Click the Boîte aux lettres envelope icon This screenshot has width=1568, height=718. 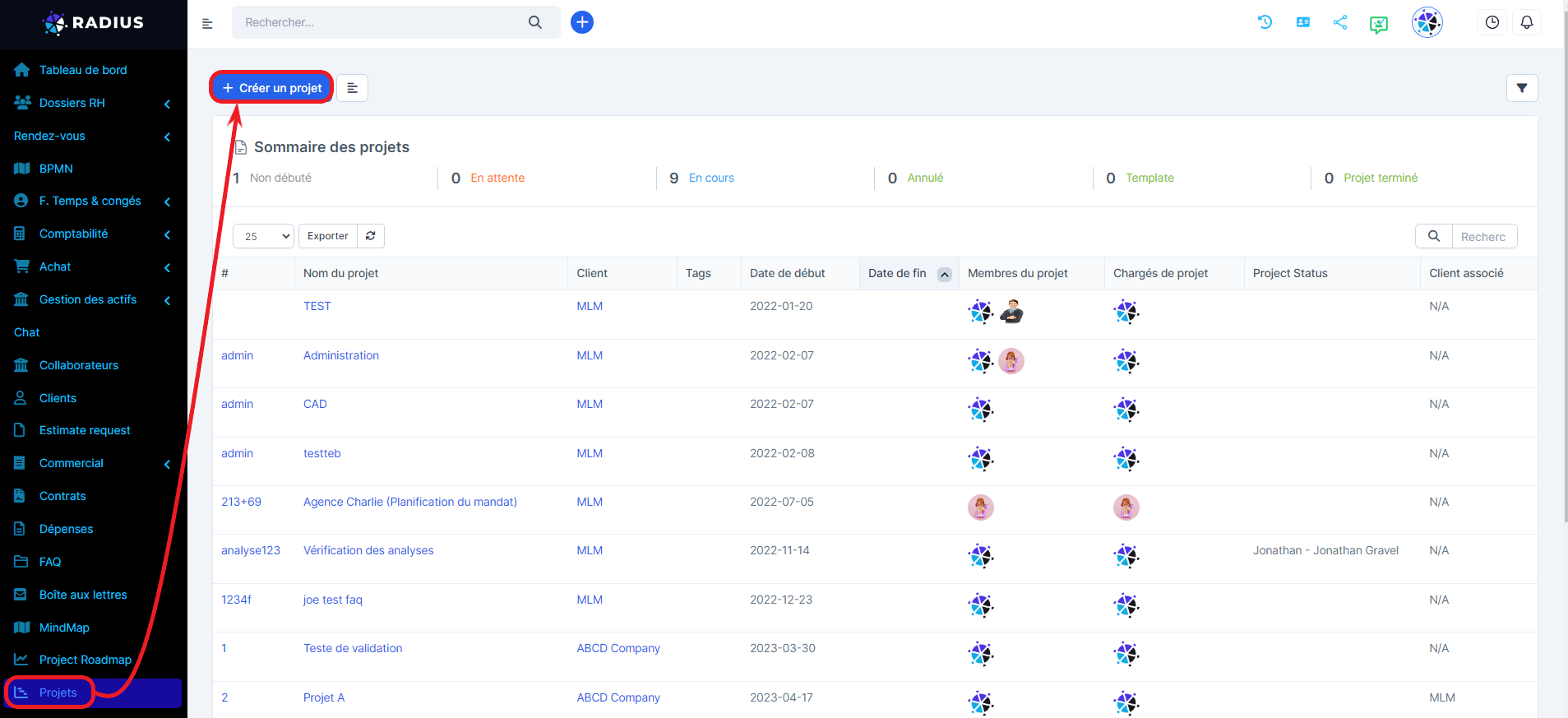[x=21, y=595]
